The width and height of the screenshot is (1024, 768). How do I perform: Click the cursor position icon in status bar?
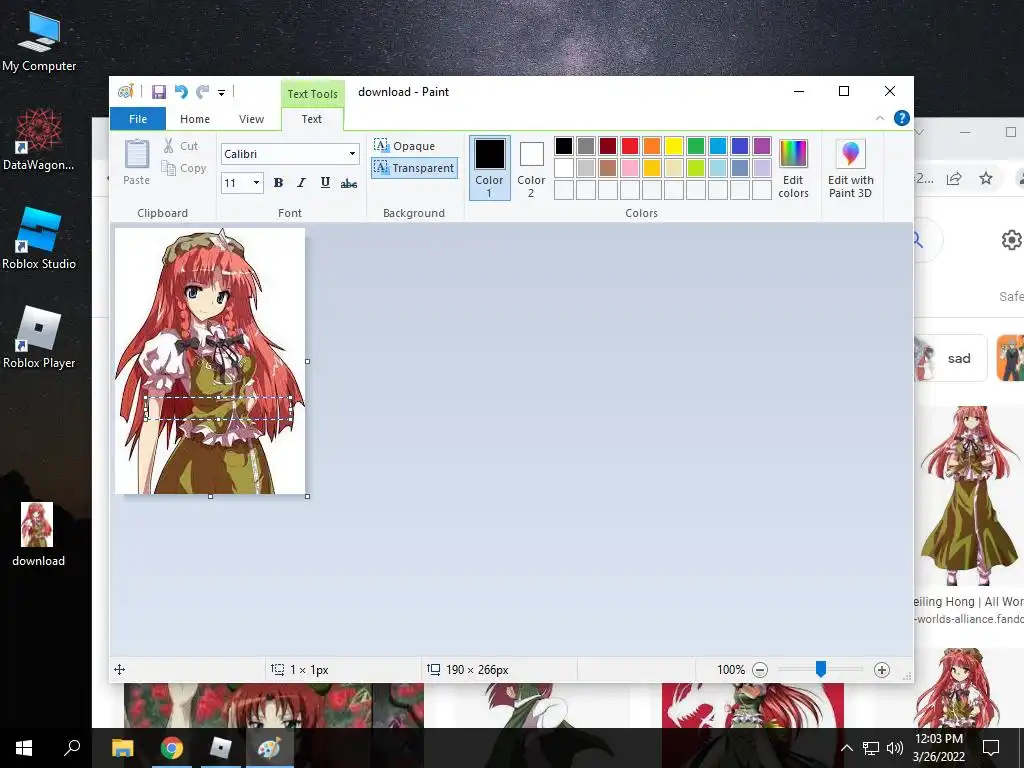(x=120, y=669)
